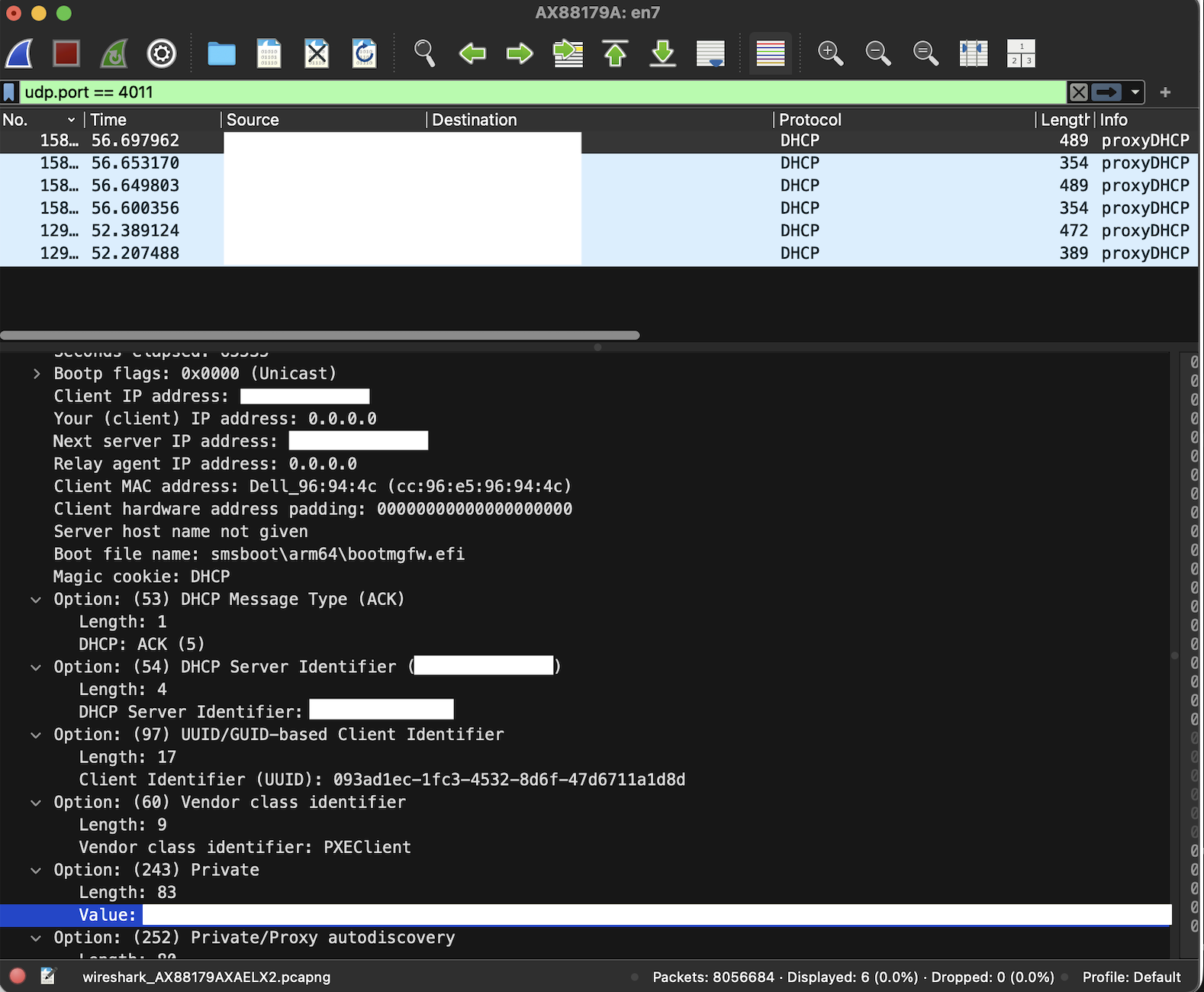Toggle packet list colorization icon

(x=771, y=53)
